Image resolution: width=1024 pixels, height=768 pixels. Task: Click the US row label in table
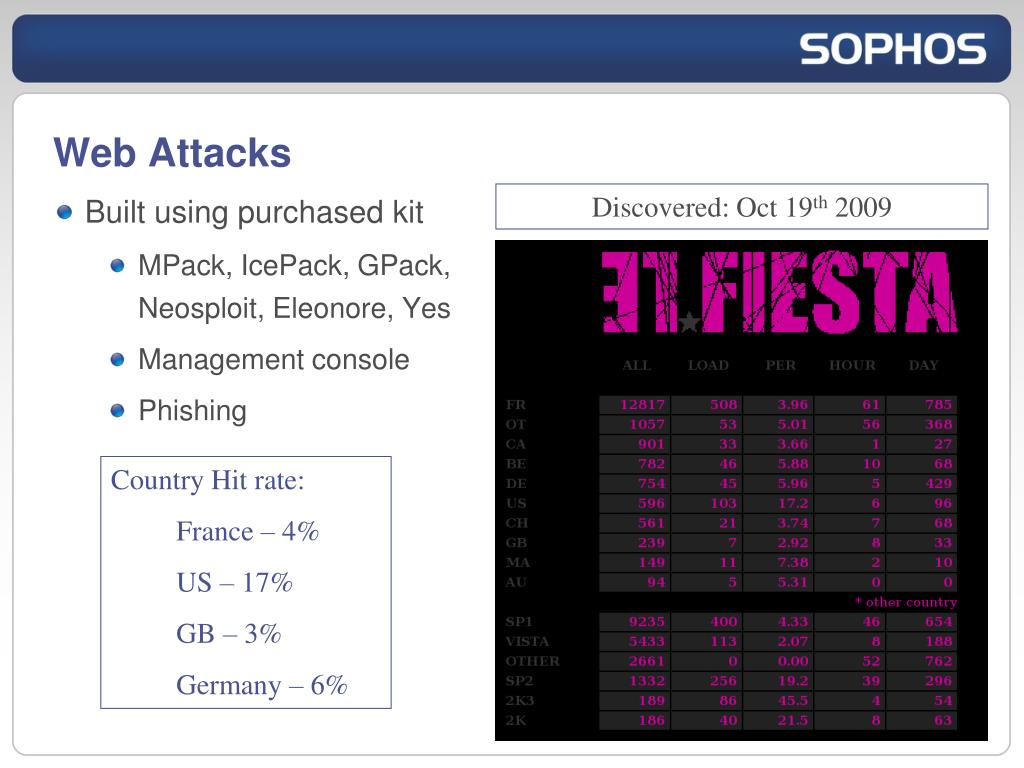coord(516,504)
